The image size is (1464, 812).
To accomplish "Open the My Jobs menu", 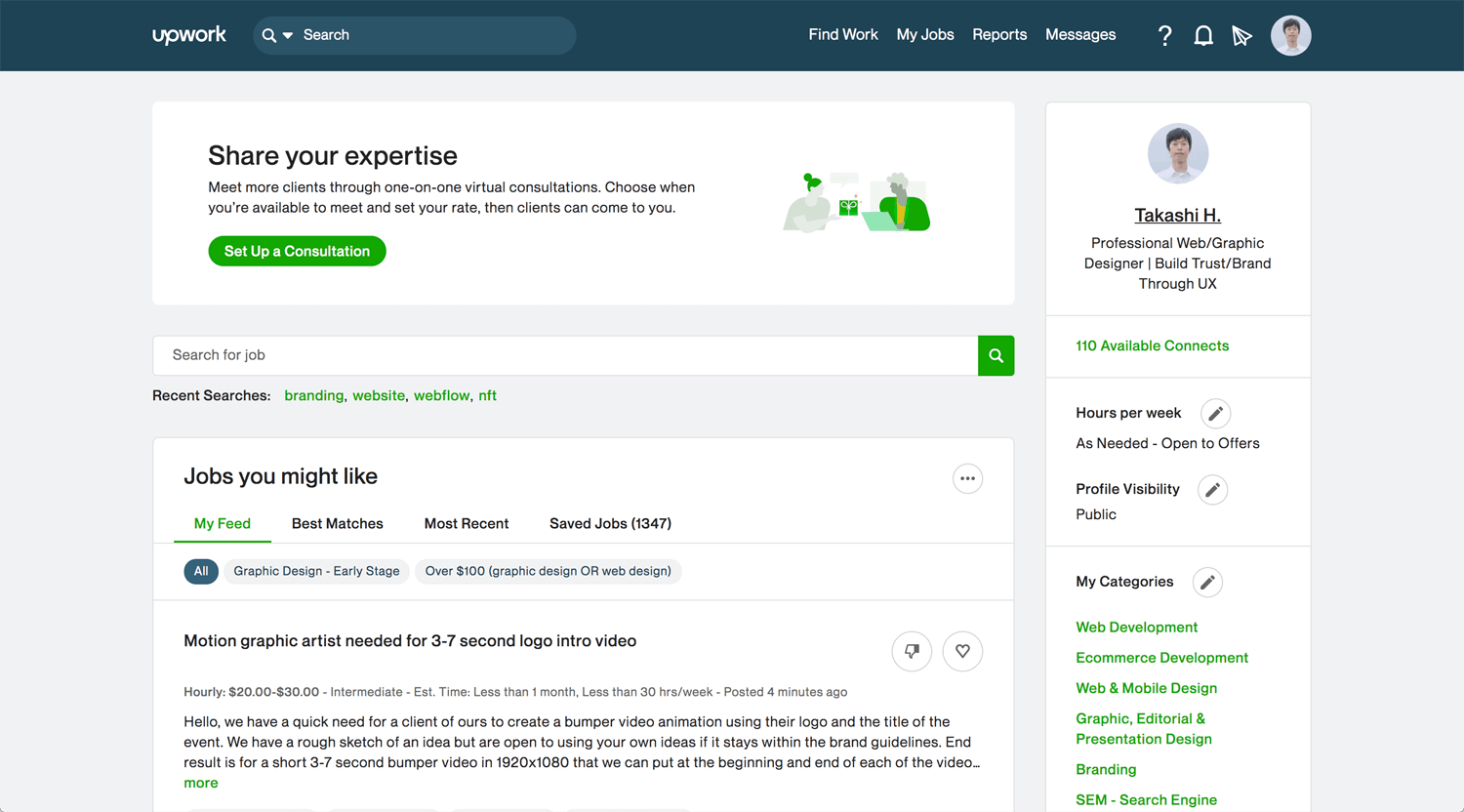I will click(x=925, y=34).
